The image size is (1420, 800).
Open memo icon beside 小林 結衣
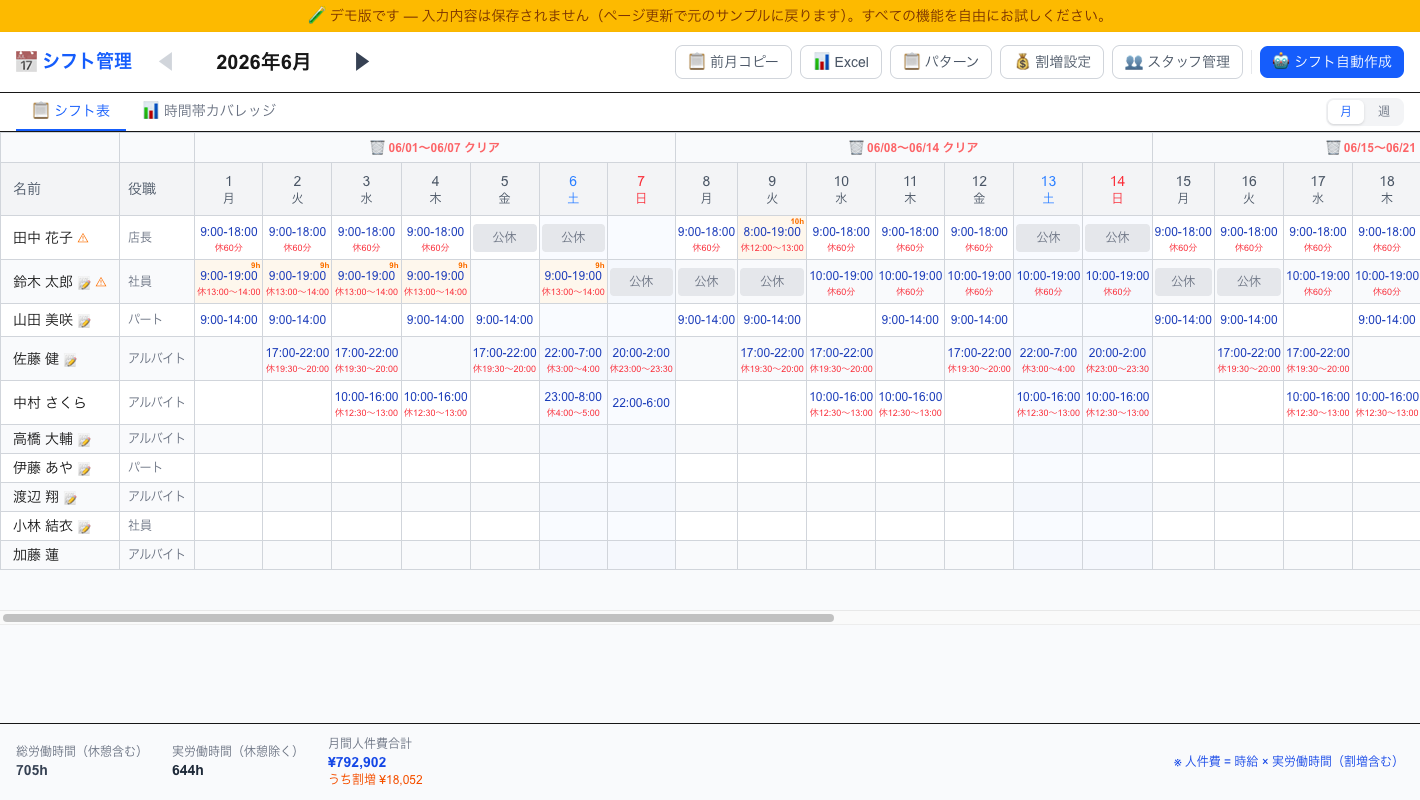click(x=84, y=527)
